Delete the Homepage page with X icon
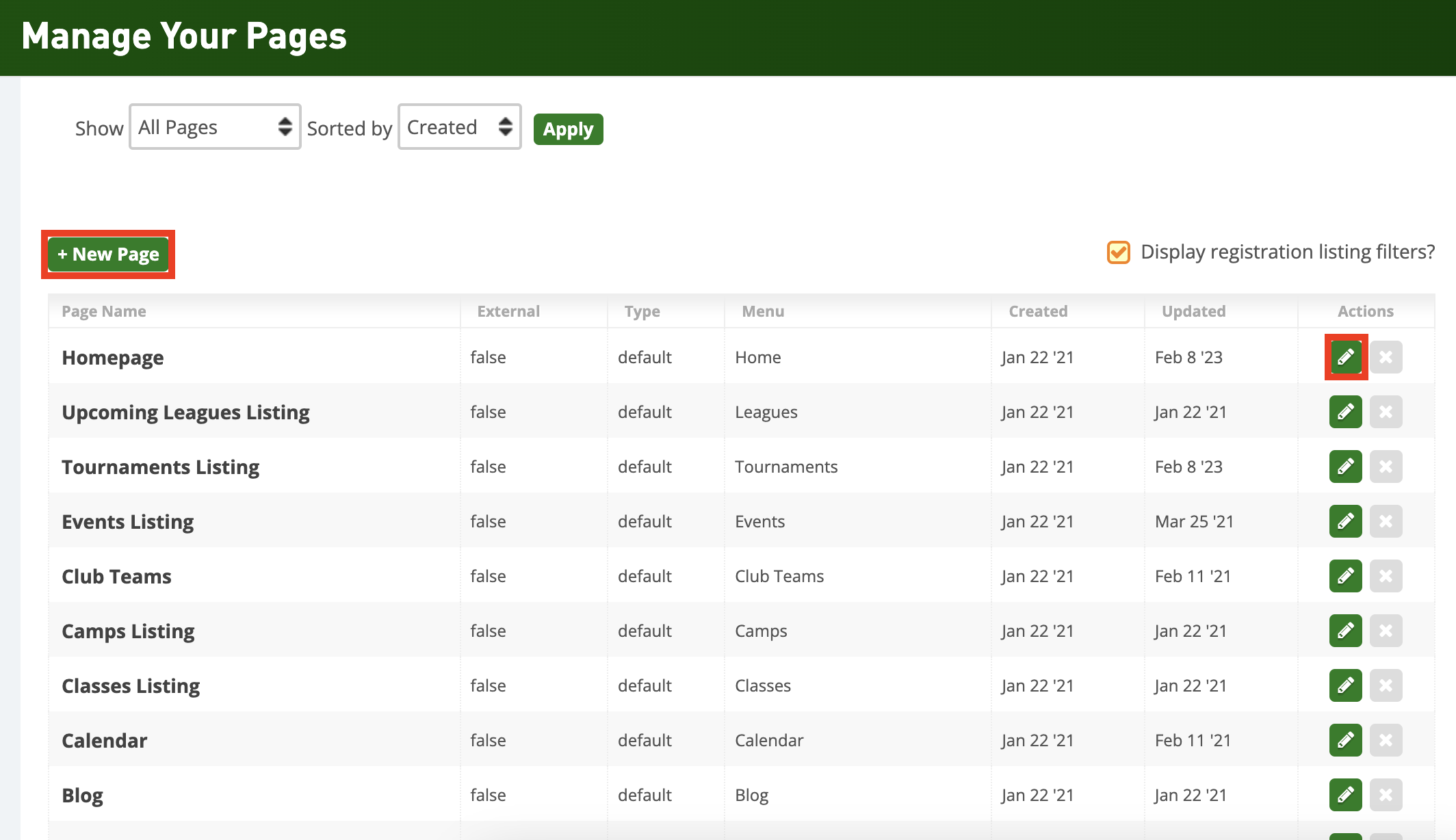1456x840 pixels. point(1386,357)
